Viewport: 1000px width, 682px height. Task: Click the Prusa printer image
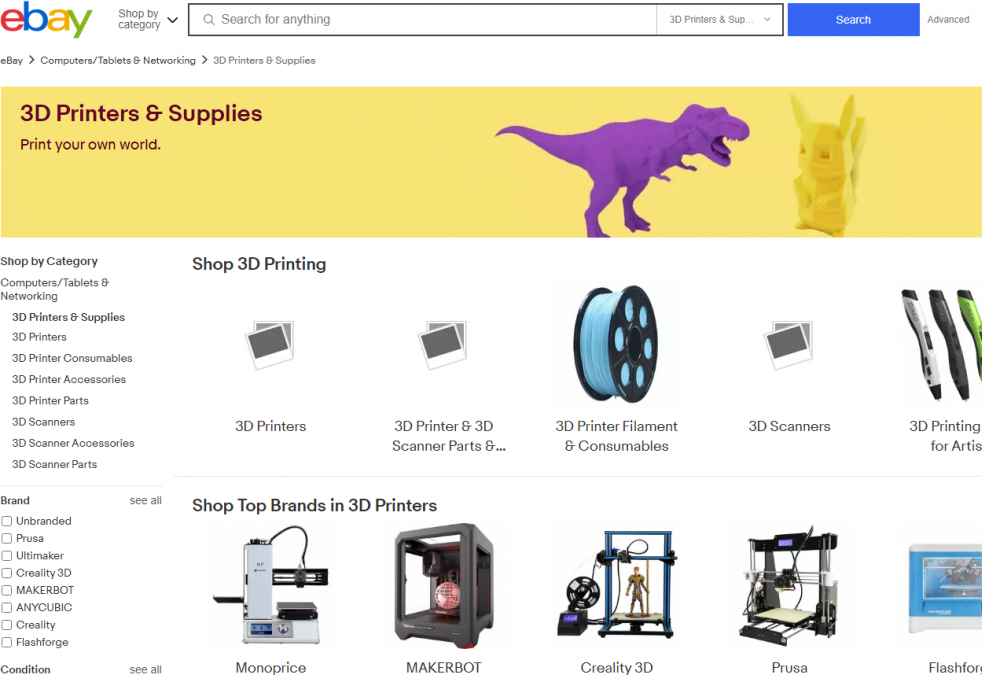[789, 585]
